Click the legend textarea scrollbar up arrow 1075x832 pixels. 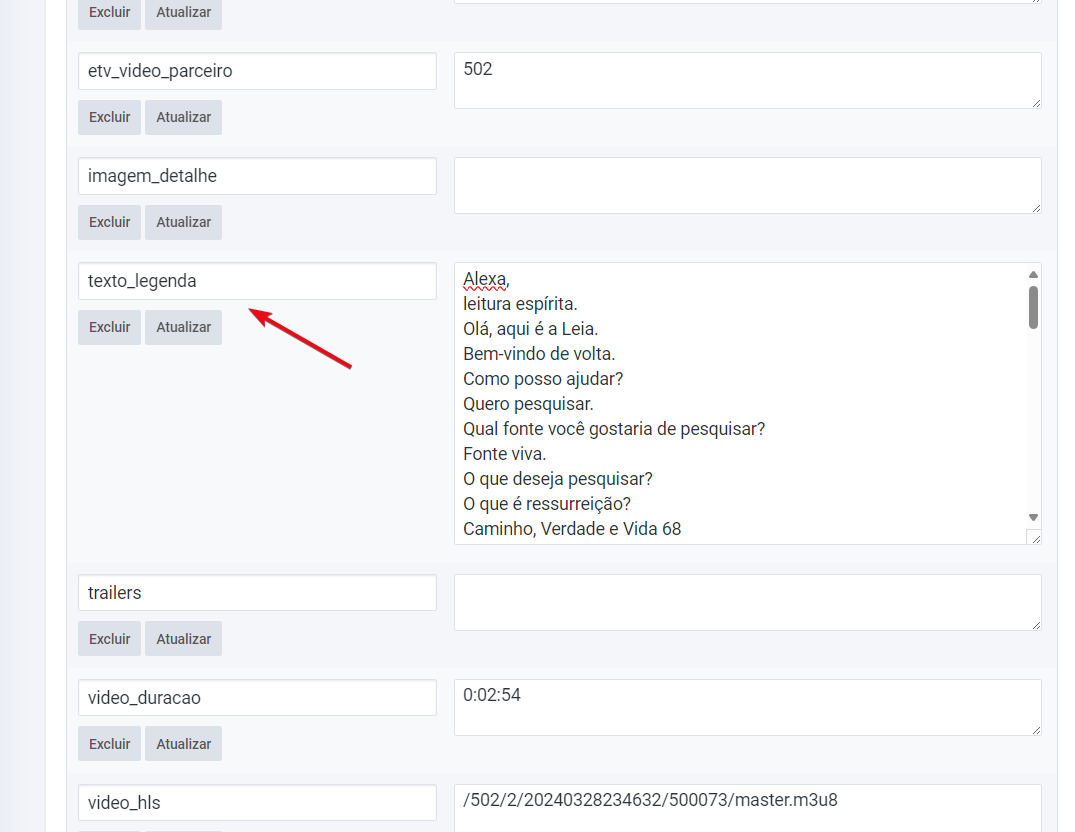[x=1033, y=274]
